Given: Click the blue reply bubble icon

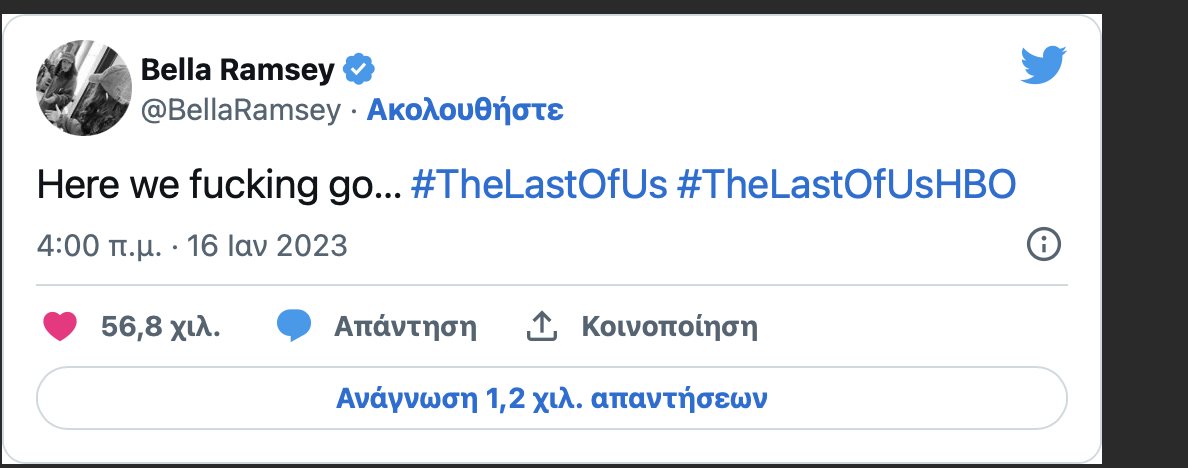Looking at the screenshot, I should 294,326.
